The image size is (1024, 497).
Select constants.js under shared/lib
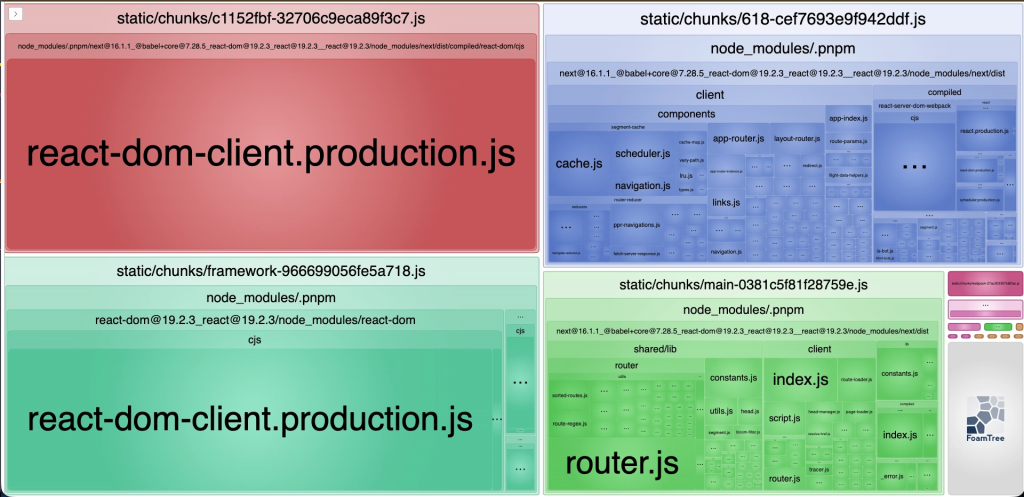coord(733,378)
